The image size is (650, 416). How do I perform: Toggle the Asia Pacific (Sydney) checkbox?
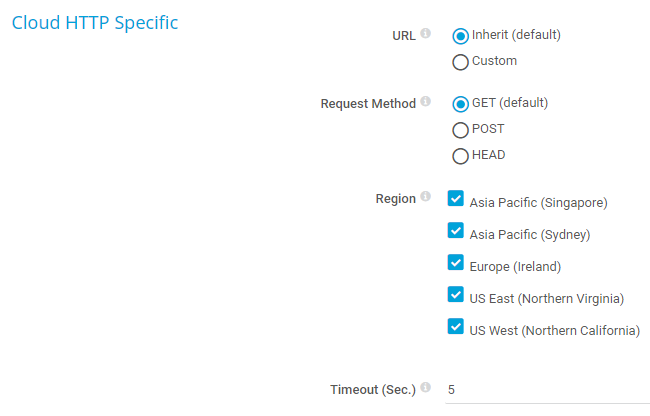[456, 231]
